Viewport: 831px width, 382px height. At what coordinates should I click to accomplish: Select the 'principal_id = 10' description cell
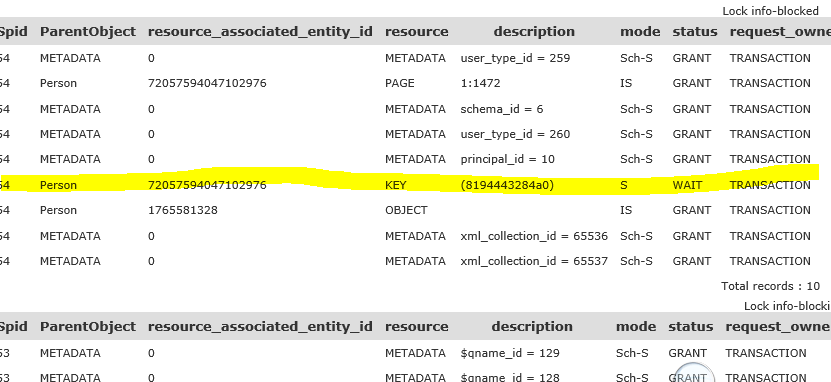pyautogui.click(x=507, y=159)
